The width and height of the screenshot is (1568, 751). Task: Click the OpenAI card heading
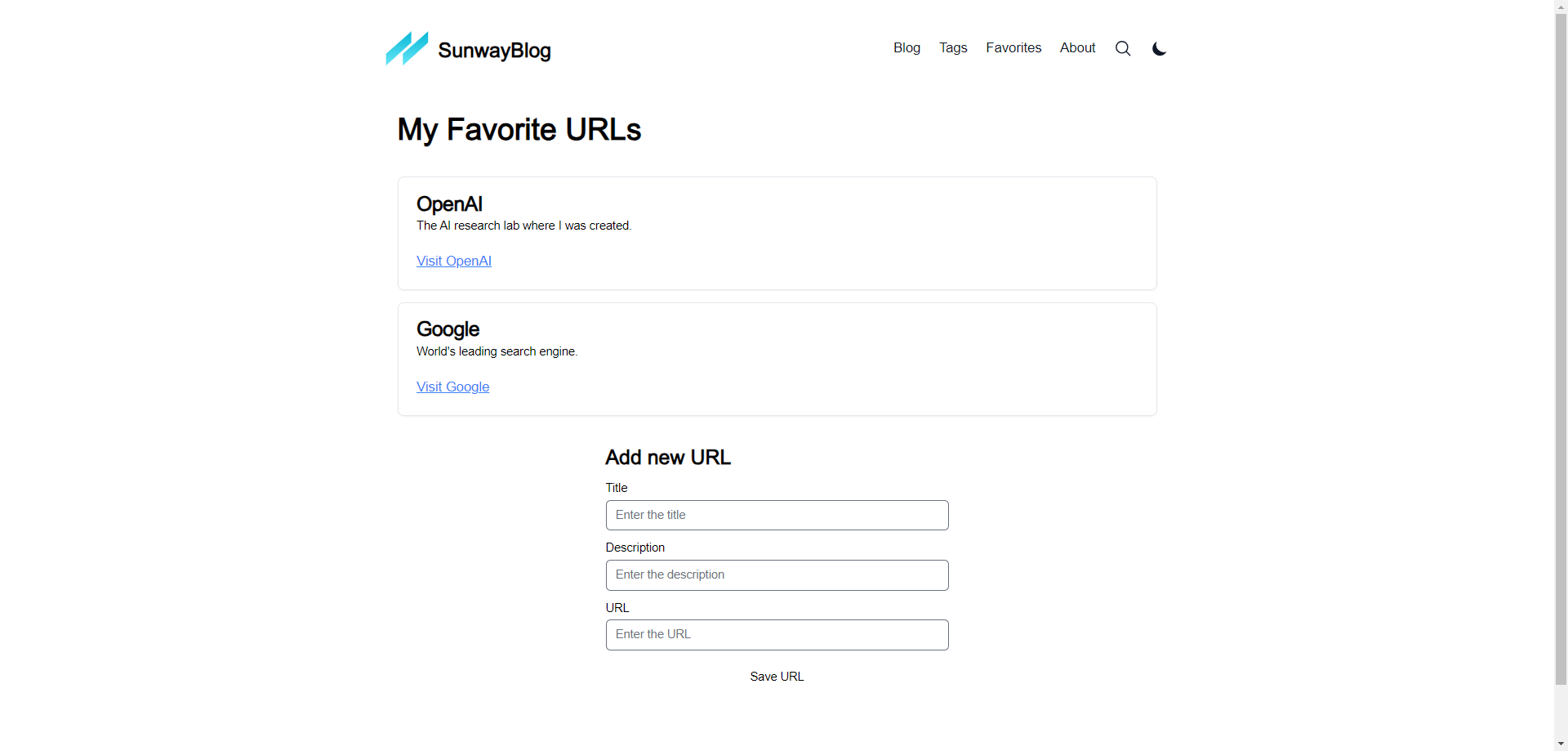[449, 204]
